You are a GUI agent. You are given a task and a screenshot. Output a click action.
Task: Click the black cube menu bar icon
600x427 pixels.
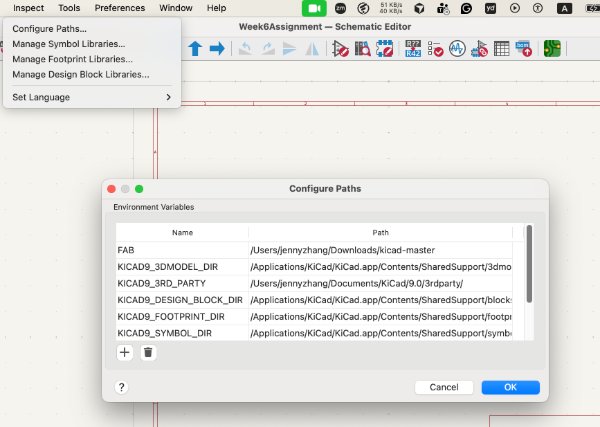(419, 8)
